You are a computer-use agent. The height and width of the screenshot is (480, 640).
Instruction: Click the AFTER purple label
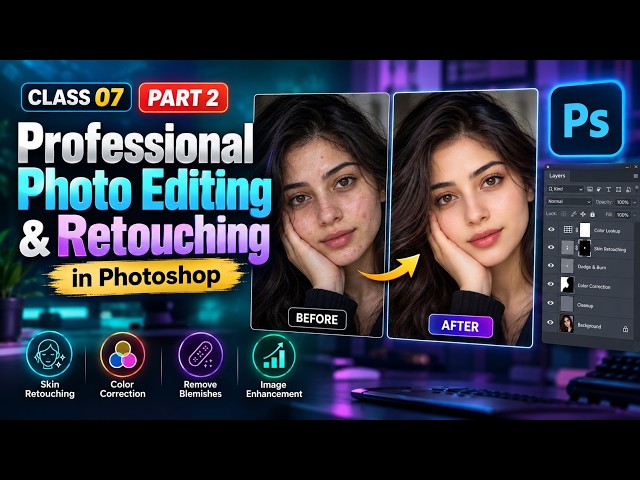coord(460,326)
